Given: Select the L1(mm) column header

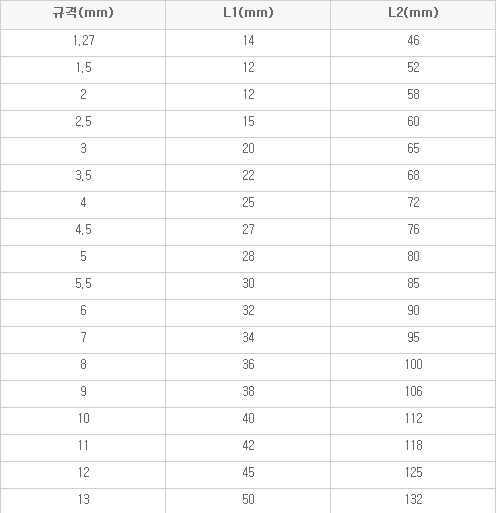Looking at the screenshot, I should tap(248, 13).
